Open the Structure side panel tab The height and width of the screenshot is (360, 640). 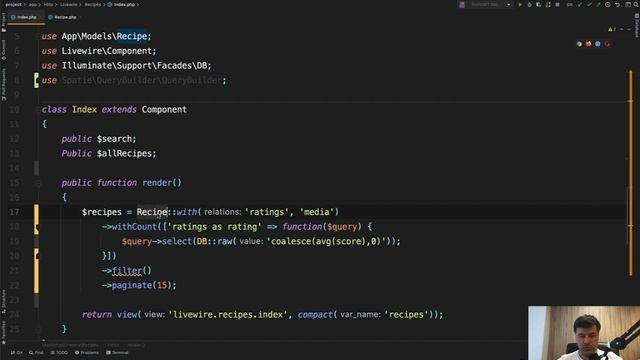[x=4, y=301]
